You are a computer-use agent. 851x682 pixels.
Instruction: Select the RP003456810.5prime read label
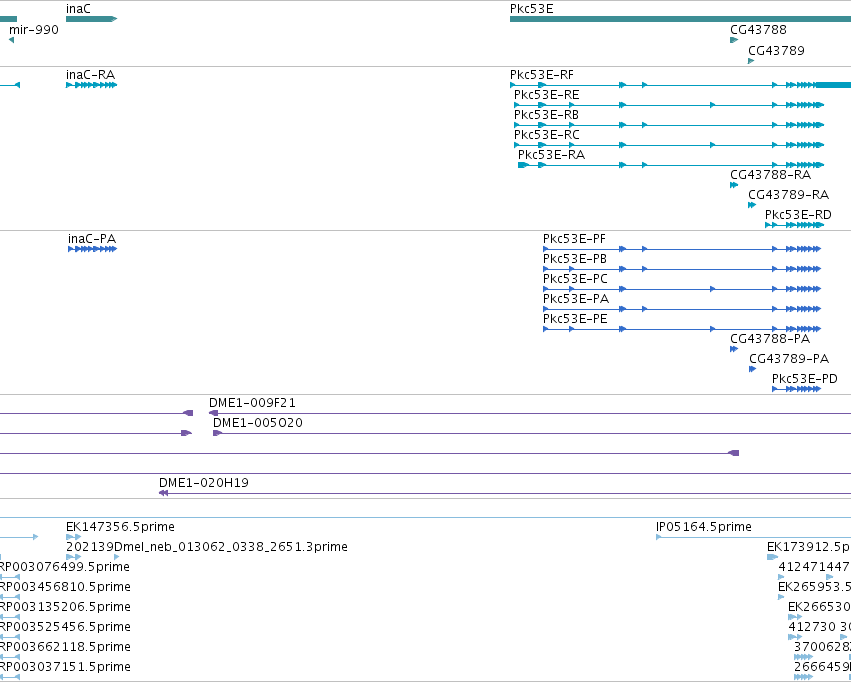coord(65,587)
